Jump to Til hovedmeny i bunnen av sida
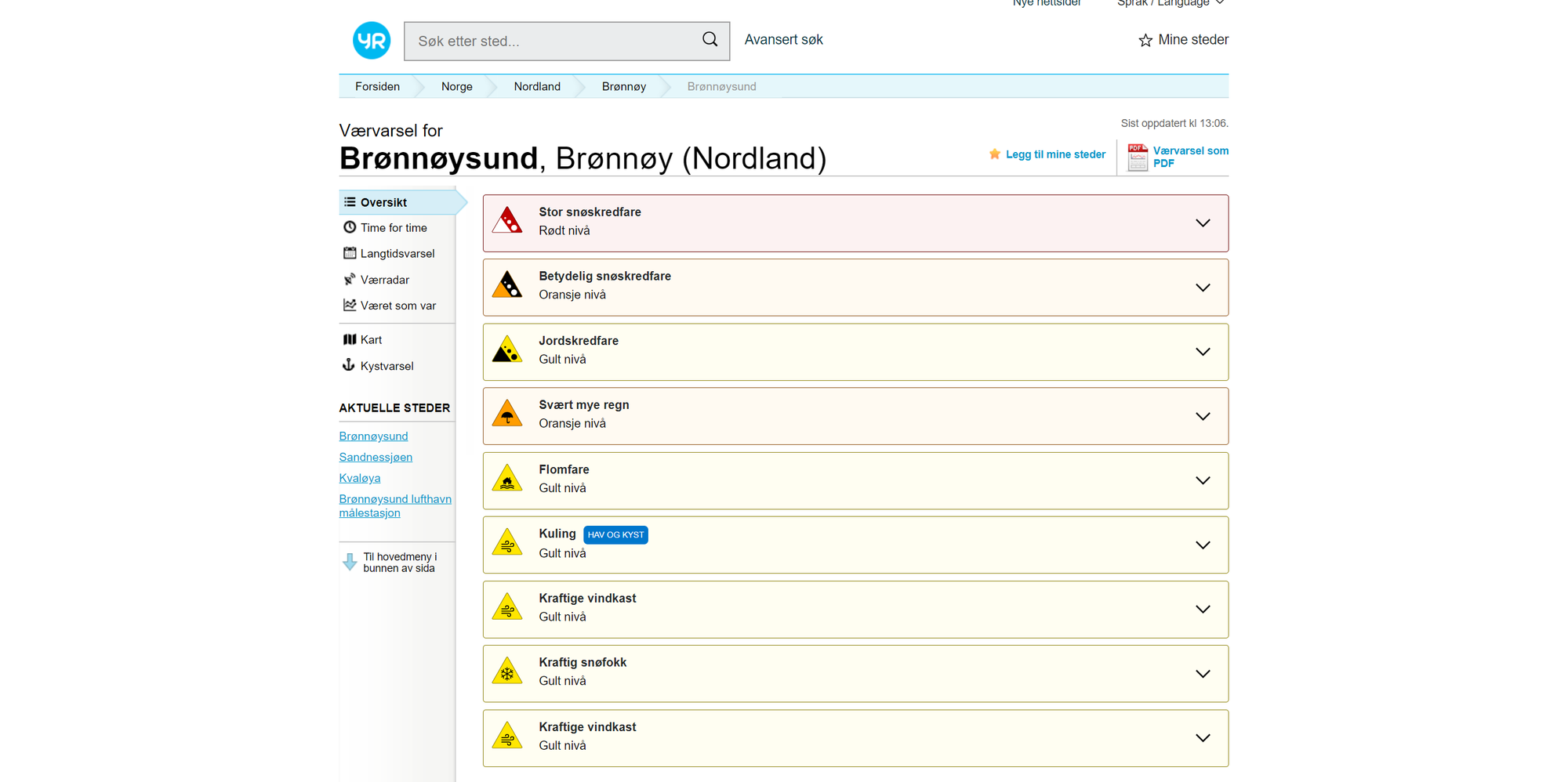This screenshot has width=1568, height=782. point(400,563)
